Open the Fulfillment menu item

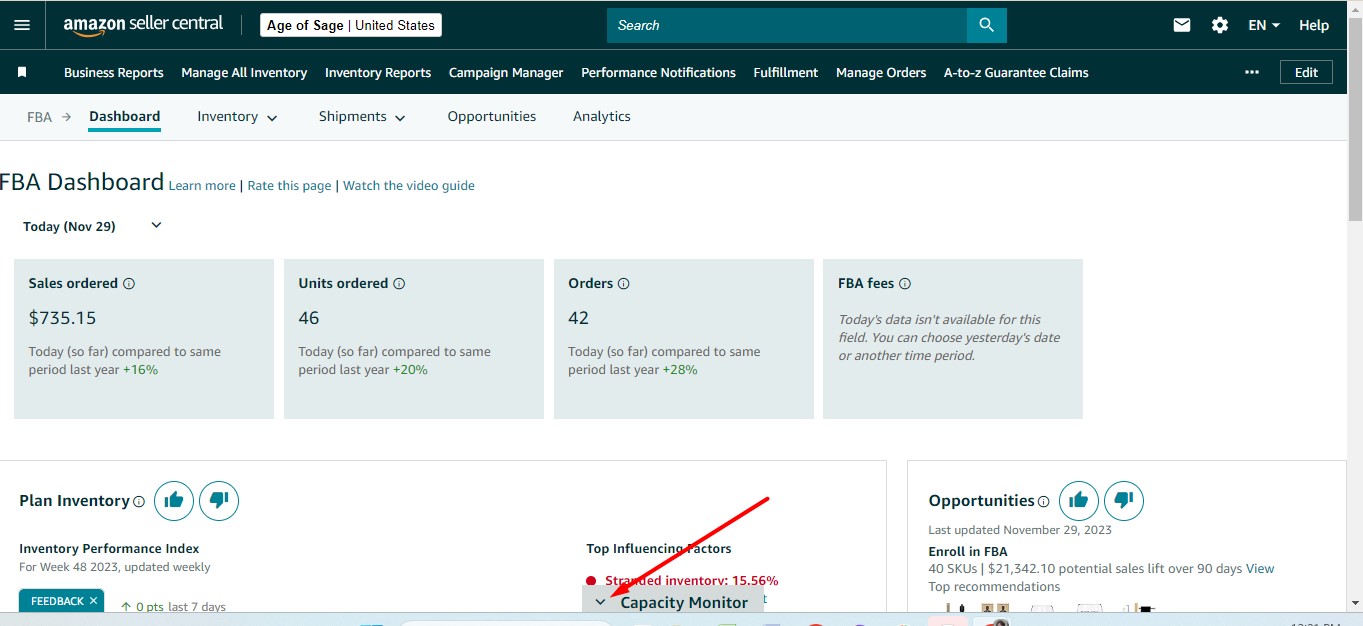pos(785,72)
